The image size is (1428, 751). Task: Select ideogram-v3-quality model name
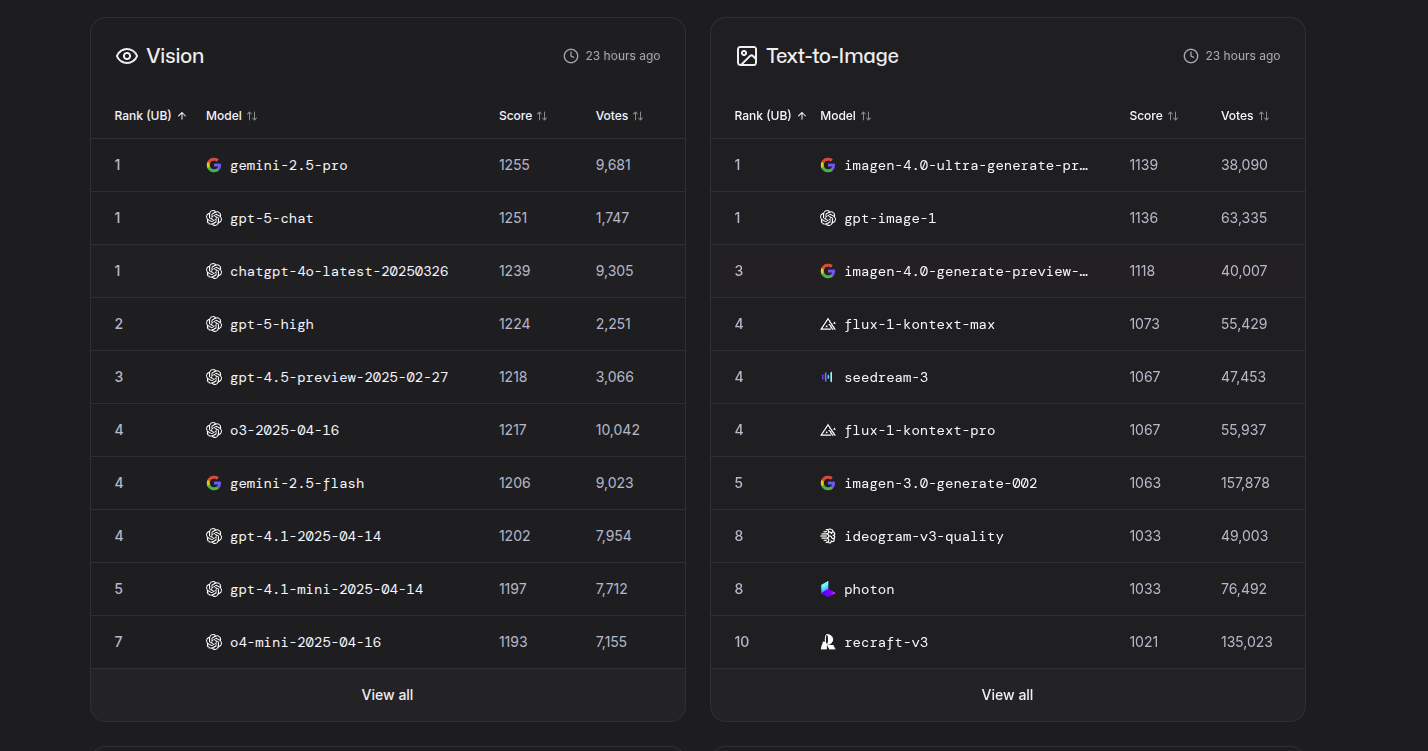pos(924,536)
